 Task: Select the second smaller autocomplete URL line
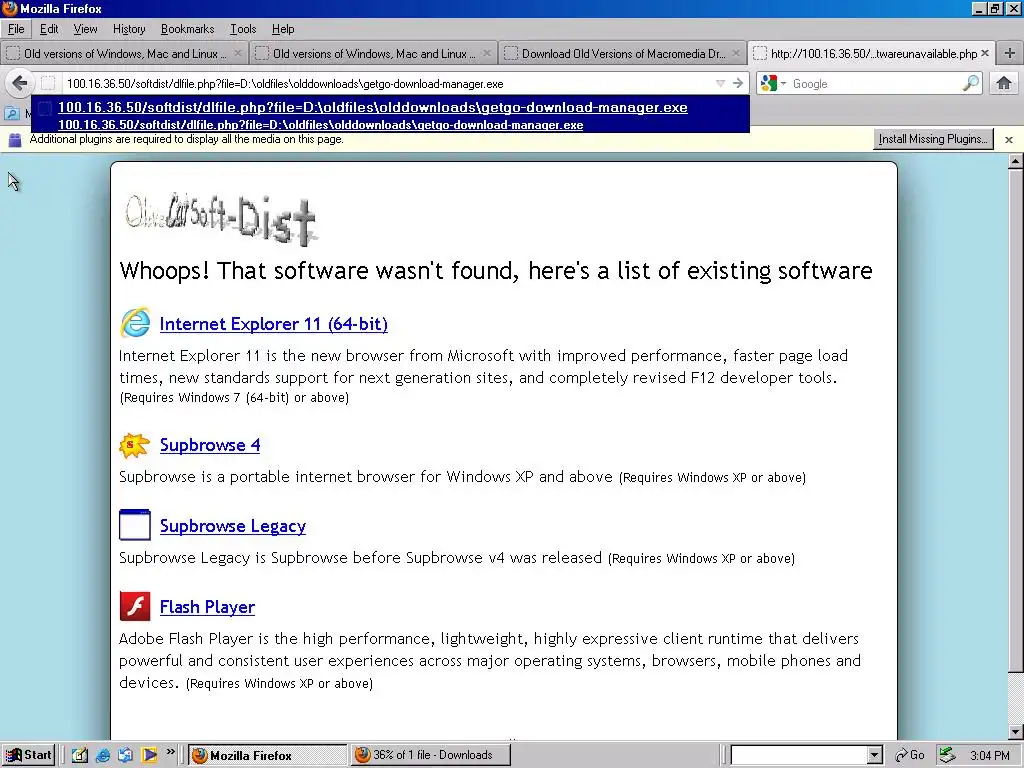click(x=320, y=125)
